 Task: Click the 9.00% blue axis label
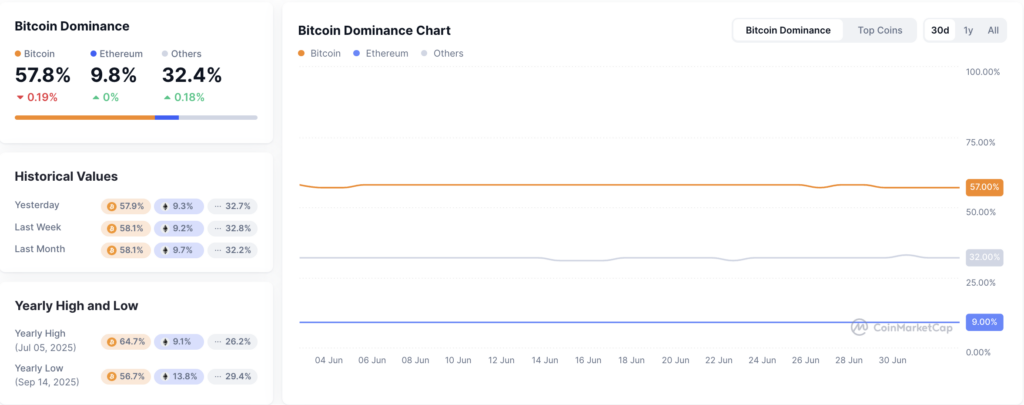[x=984, y=322]
